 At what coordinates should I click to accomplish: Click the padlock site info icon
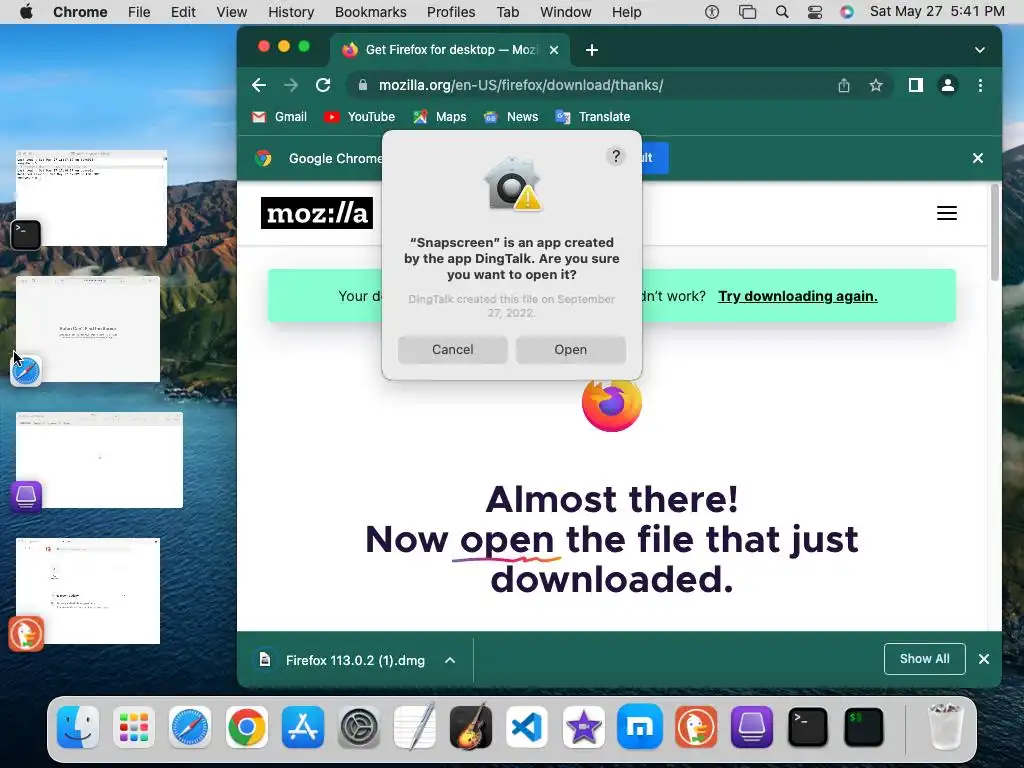click(x=363, y=85)
